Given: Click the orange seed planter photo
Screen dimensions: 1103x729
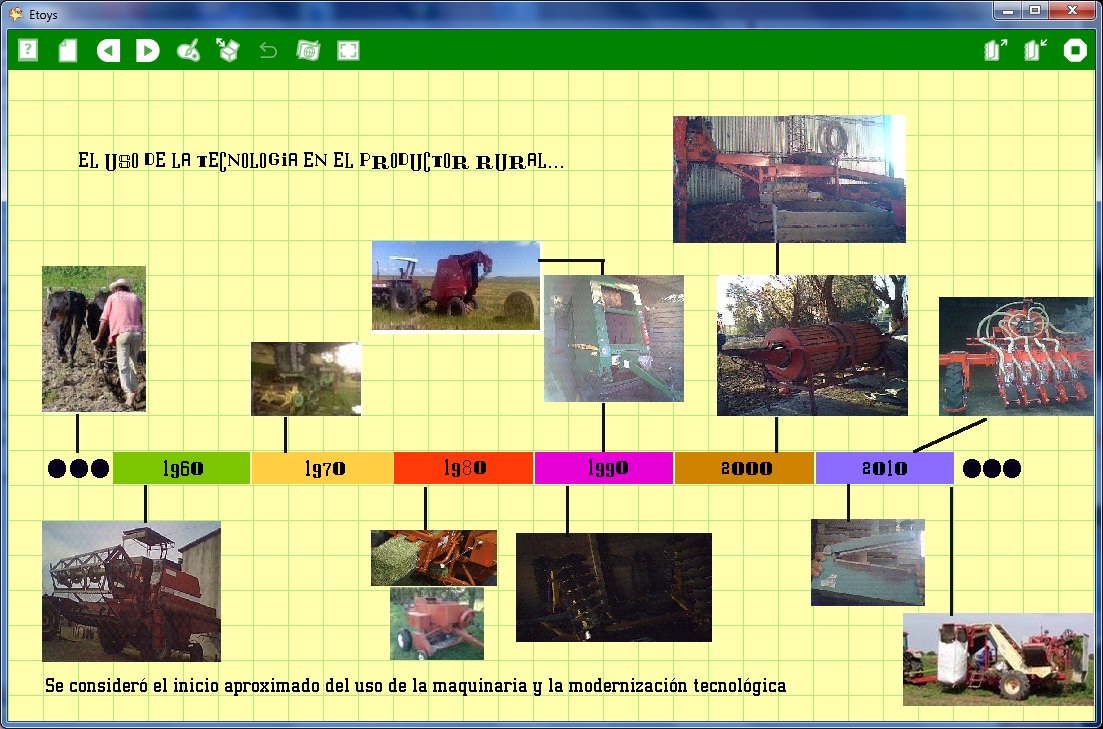Looking at the screenshot, I should [x=1016, y=356].
